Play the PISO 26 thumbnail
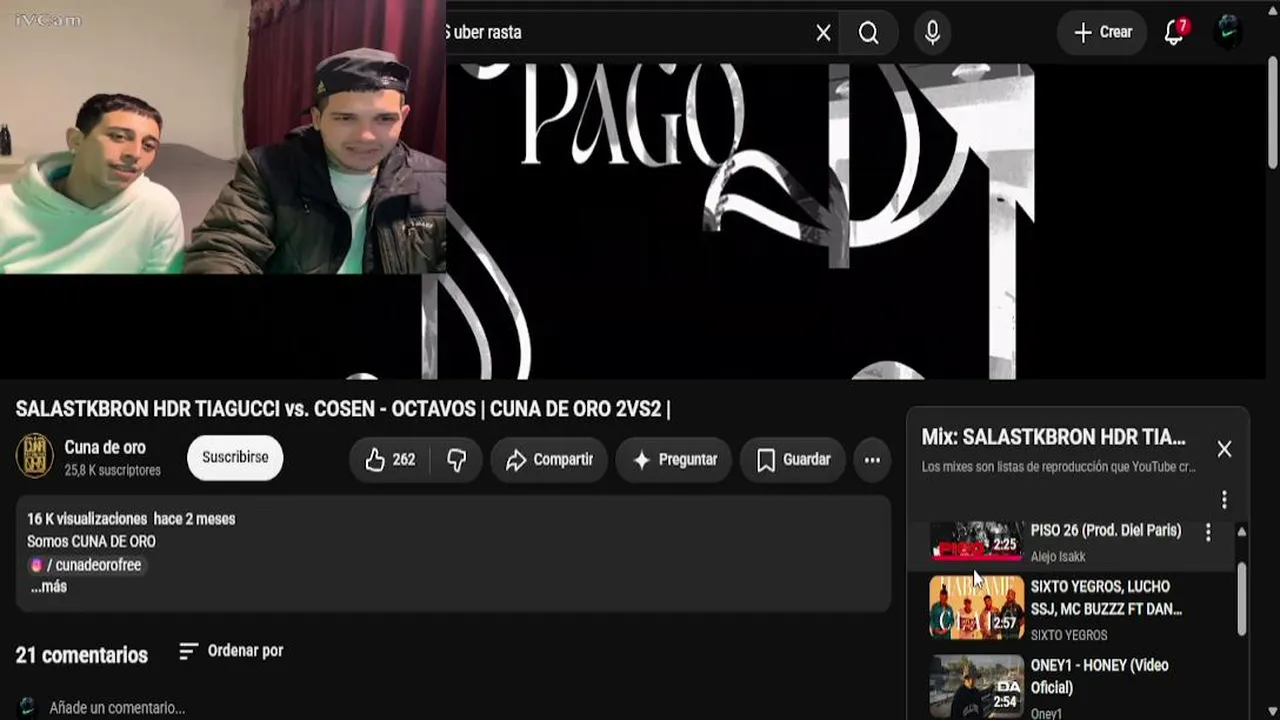Image resolution: width=1280 pixels, height=720 pixels. [x=976, y=541]
